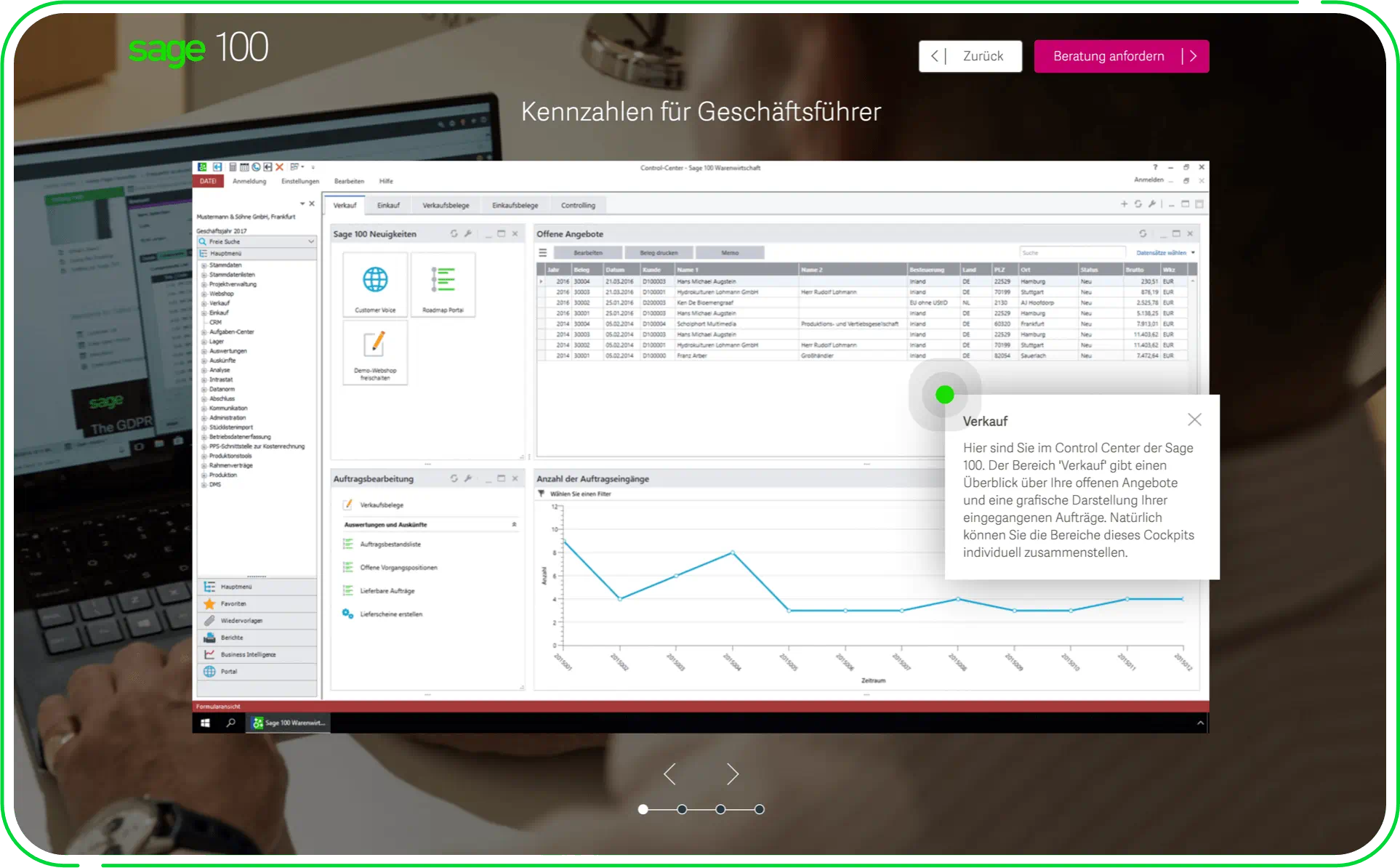Open the Datensätze wählen dropdown
1400x868 pixels.
click(1165, 253)
